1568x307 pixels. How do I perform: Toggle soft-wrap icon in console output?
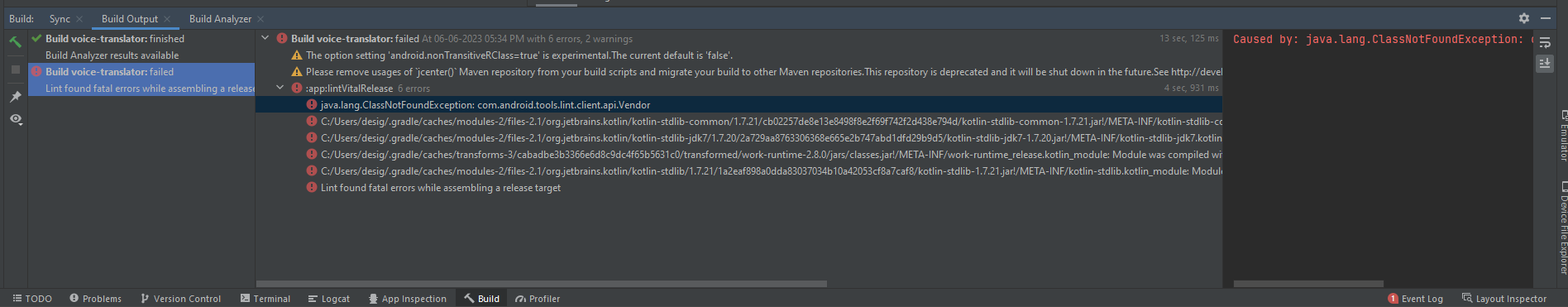coord(1544,42)
